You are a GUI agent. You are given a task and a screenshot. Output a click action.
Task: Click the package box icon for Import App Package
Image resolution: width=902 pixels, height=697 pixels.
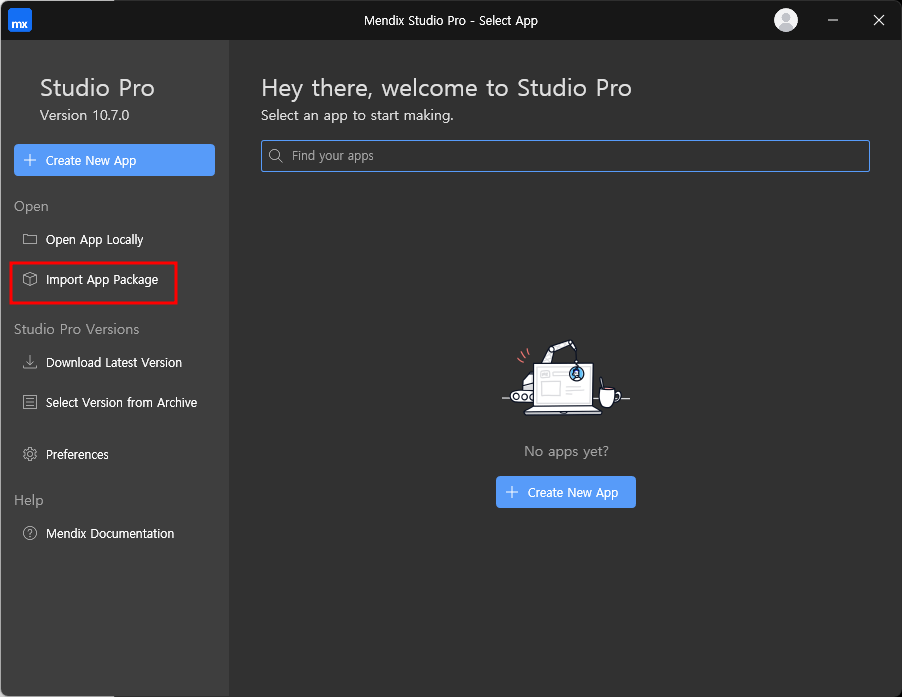30,279
